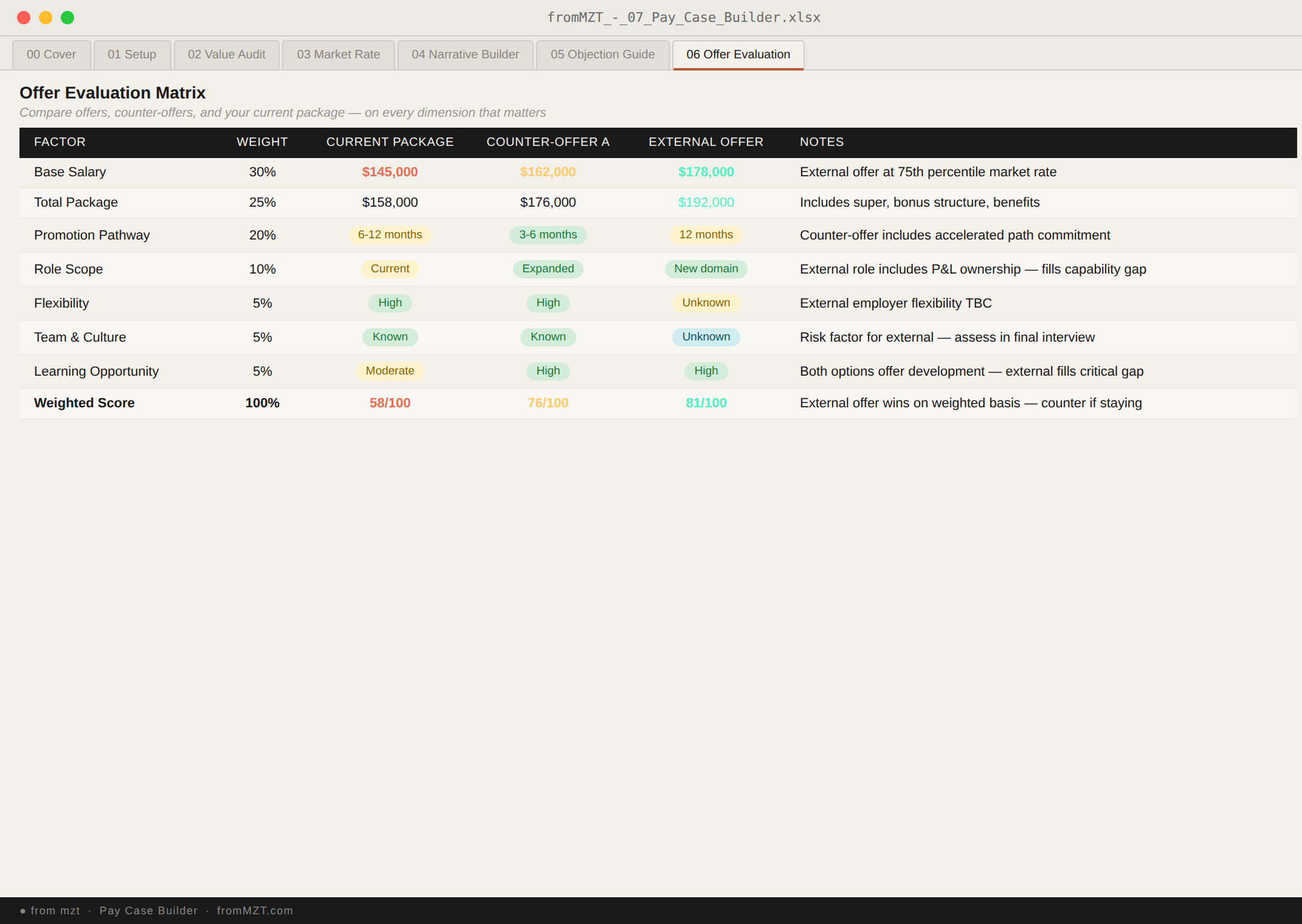
Task: Click note about accelerated path commitment
Action: (x=955, y=235)
